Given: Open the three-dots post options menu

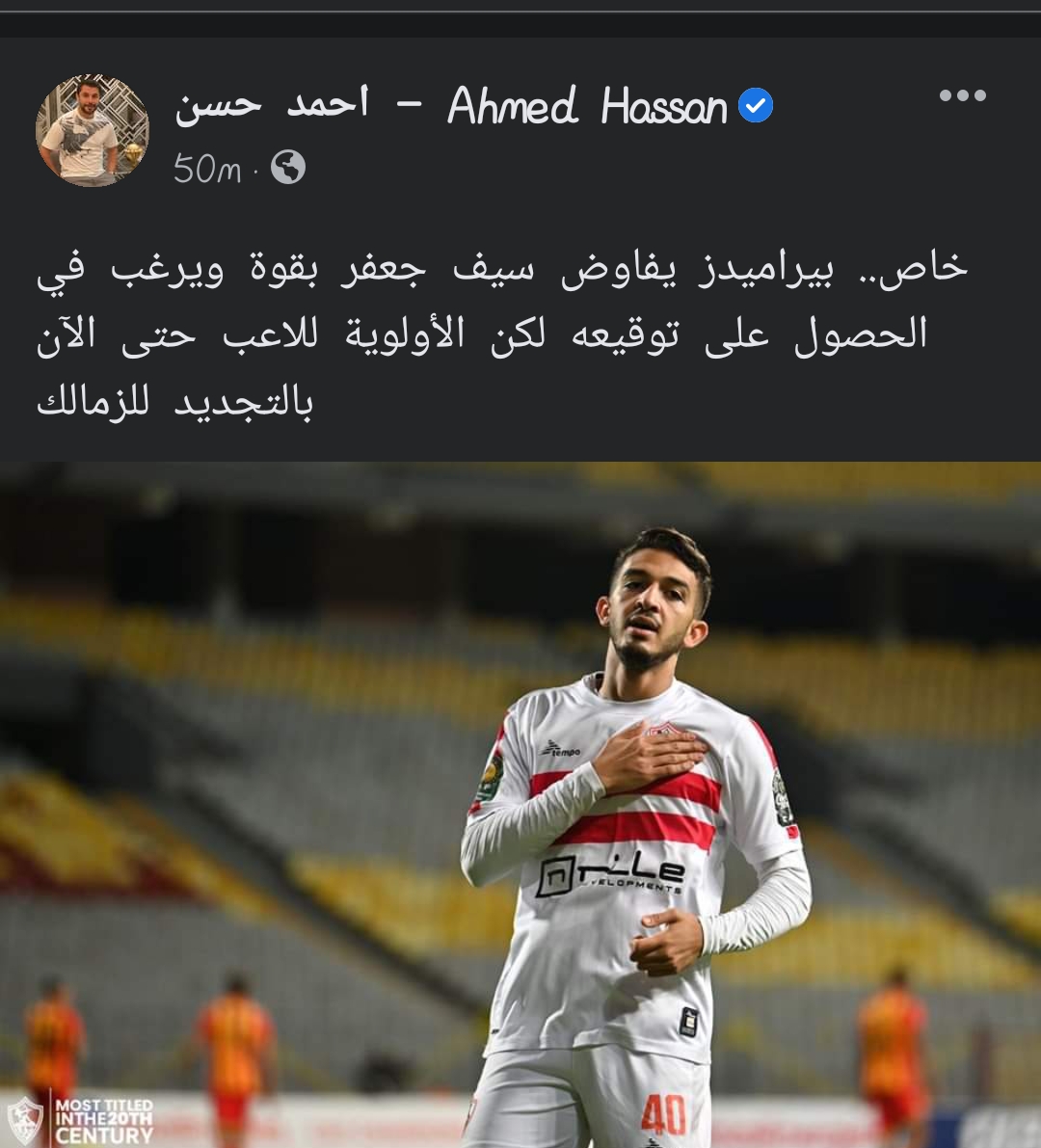Looking at the screenshot, I should (x=963, y=95).
